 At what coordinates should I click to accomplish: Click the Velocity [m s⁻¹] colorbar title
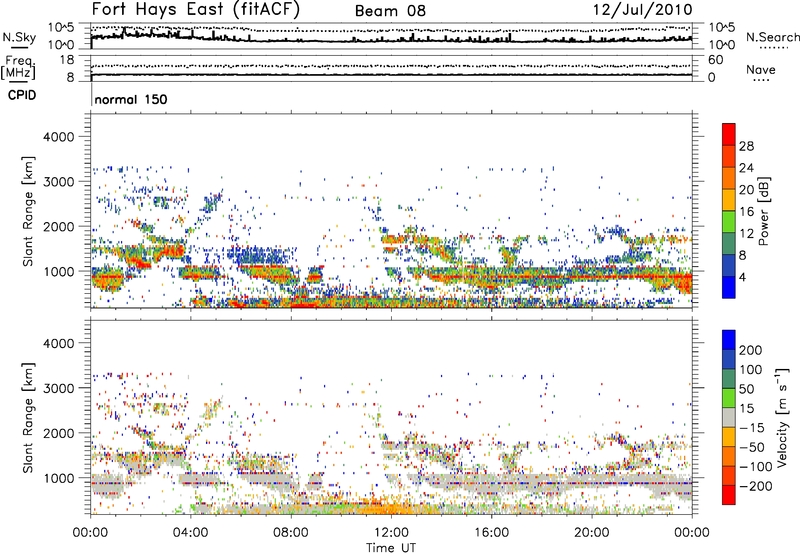782,417
